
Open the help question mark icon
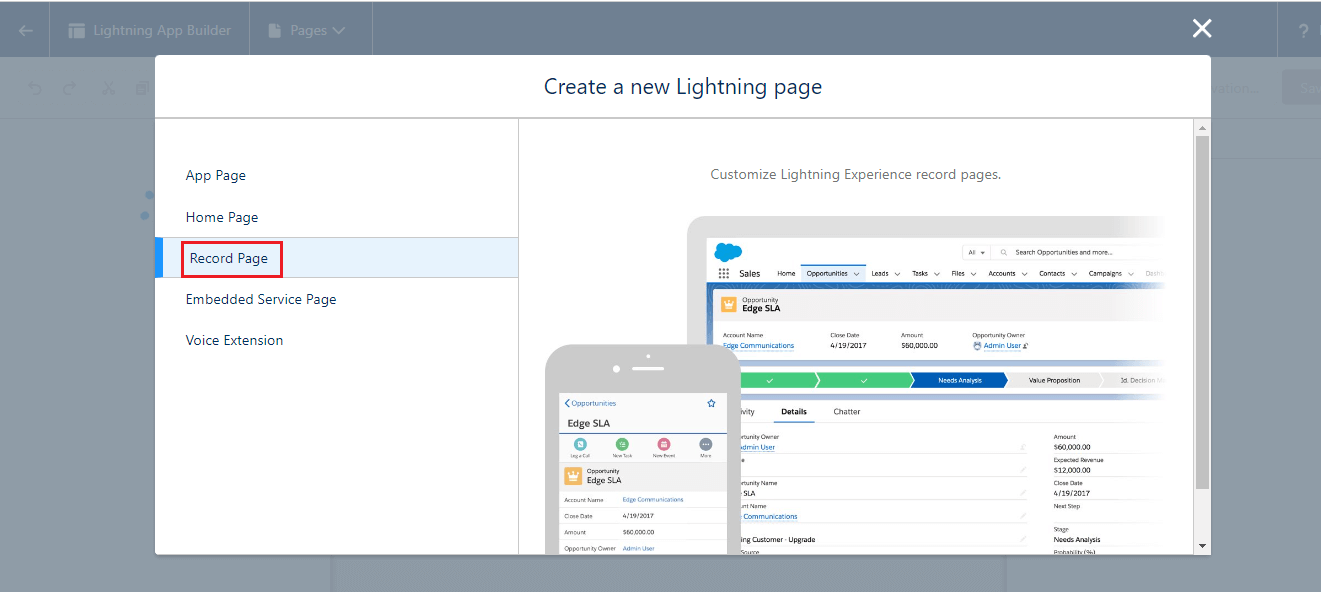point(1302,28)
